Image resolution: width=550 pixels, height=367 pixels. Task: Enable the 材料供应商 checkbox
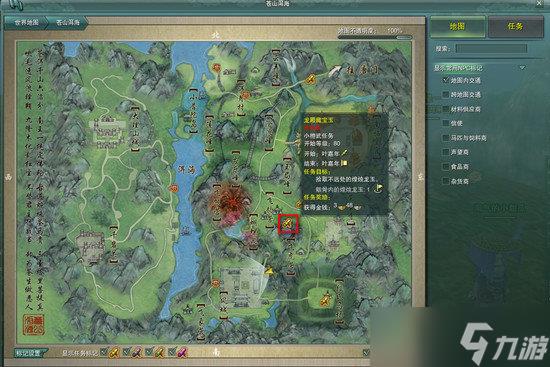click(x=446, y=109)
